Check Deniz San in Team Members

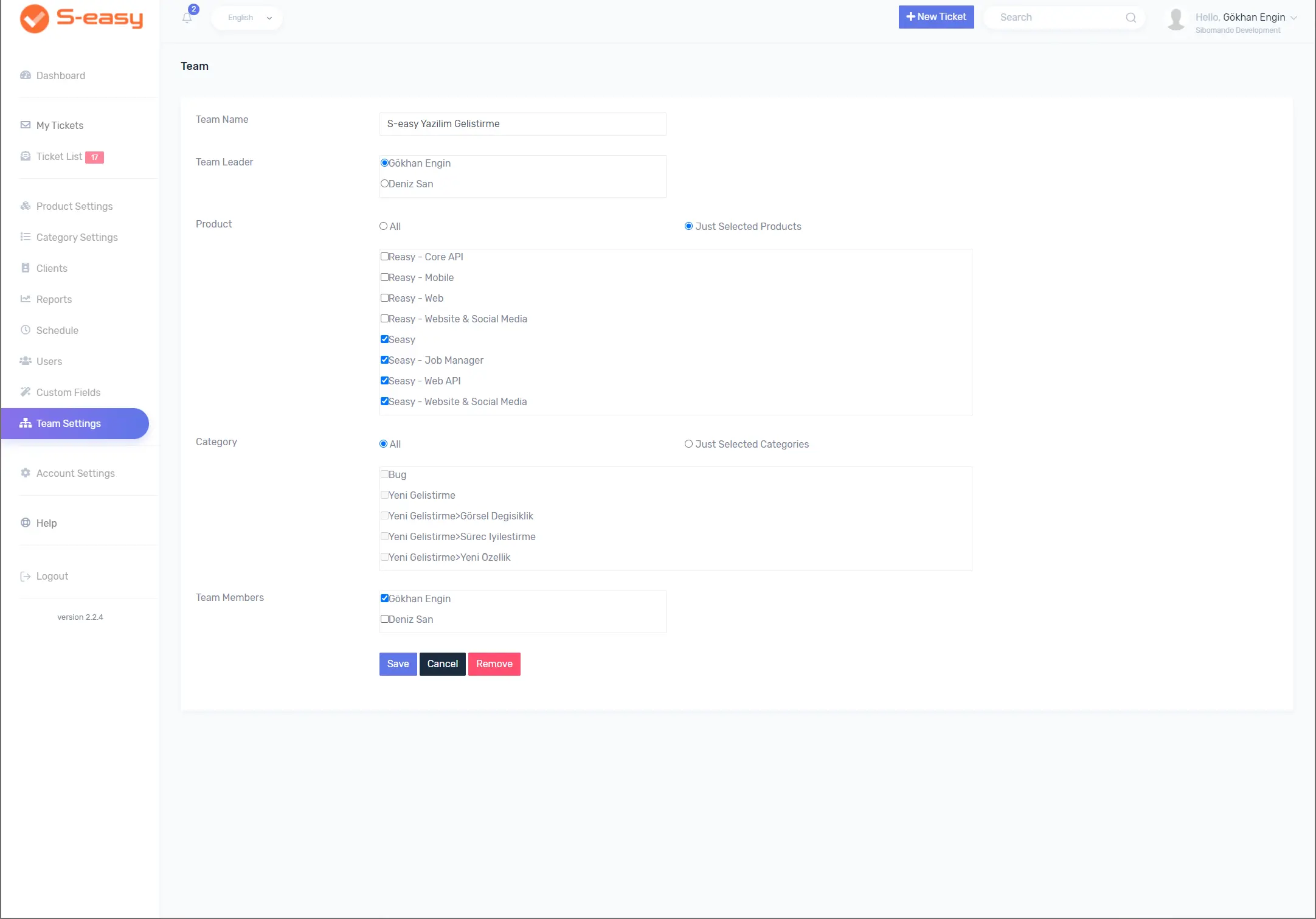click(384, 619)
